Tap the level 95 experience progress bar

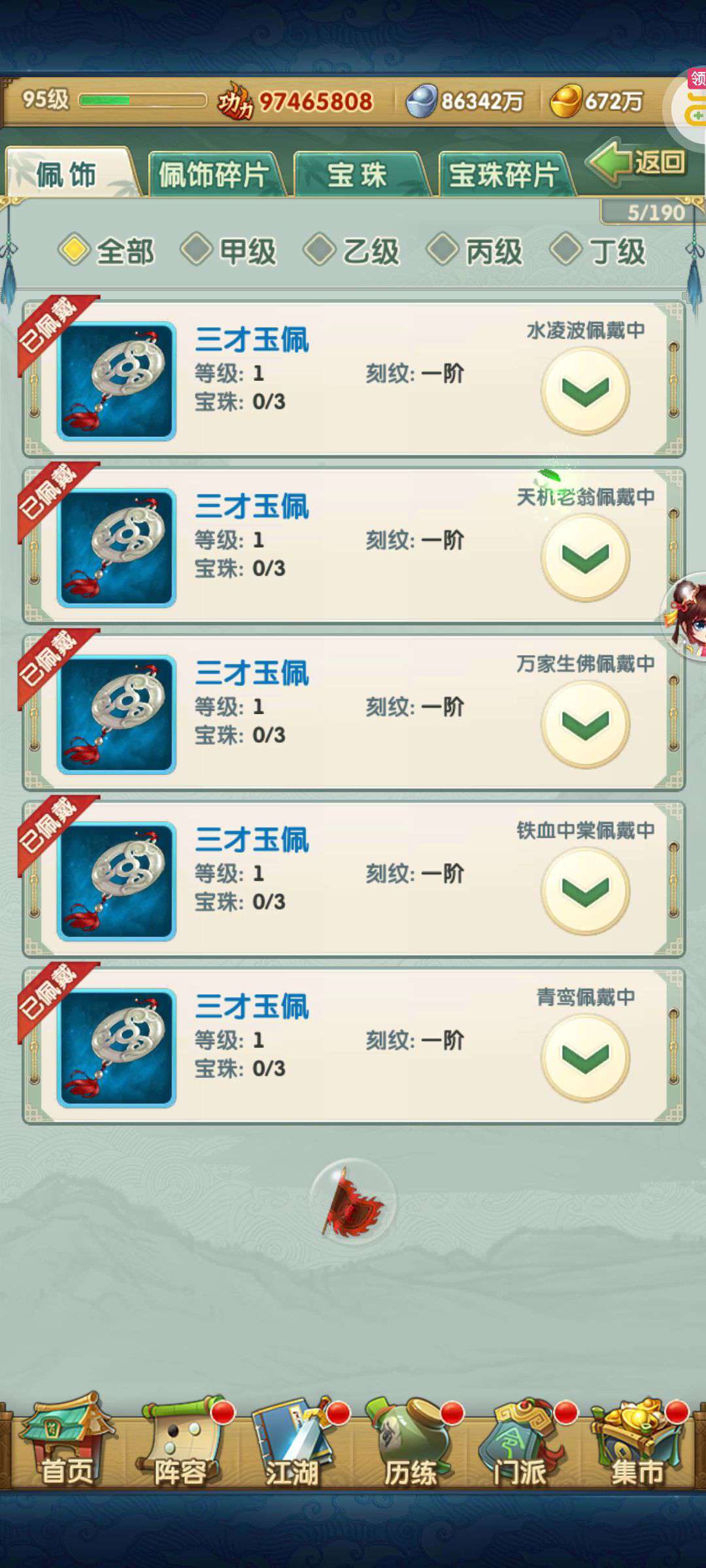tap(143, 100)
